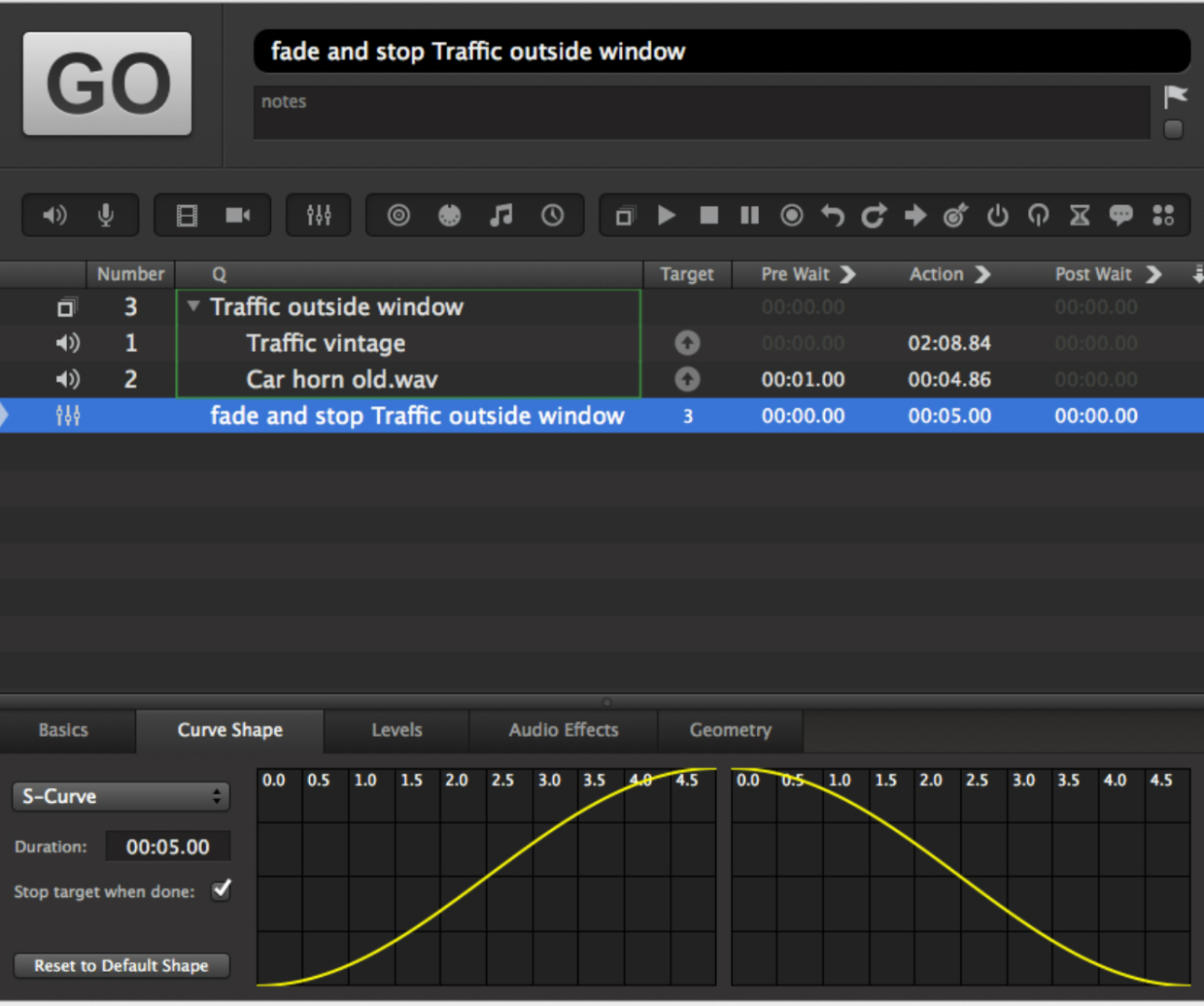
Task: Click the group icon on cue 3 row
Action: (x=67, y=306)
